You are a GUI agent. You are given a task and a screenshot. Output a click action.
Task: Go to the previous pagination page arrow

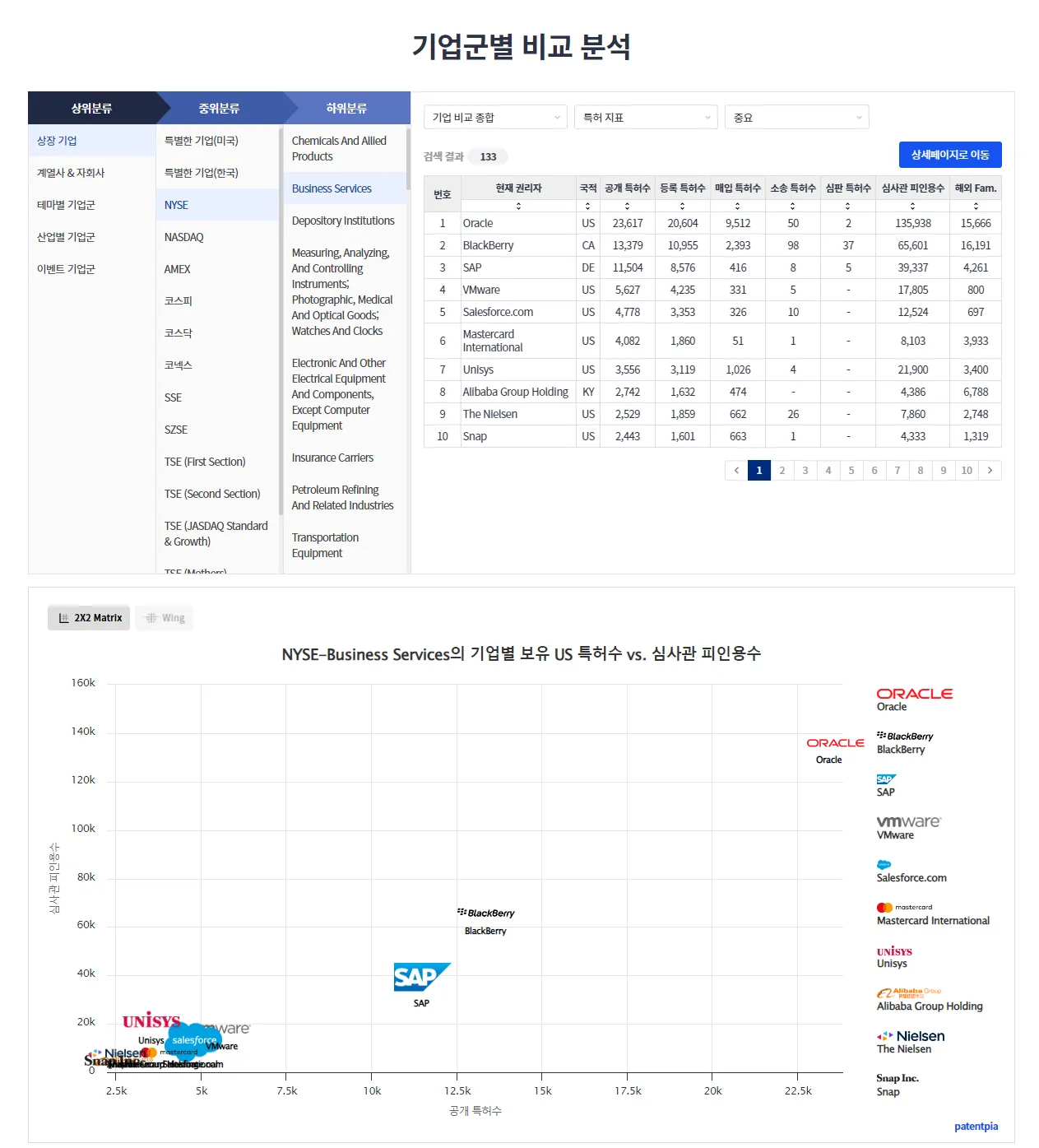[x=736, y=471]
